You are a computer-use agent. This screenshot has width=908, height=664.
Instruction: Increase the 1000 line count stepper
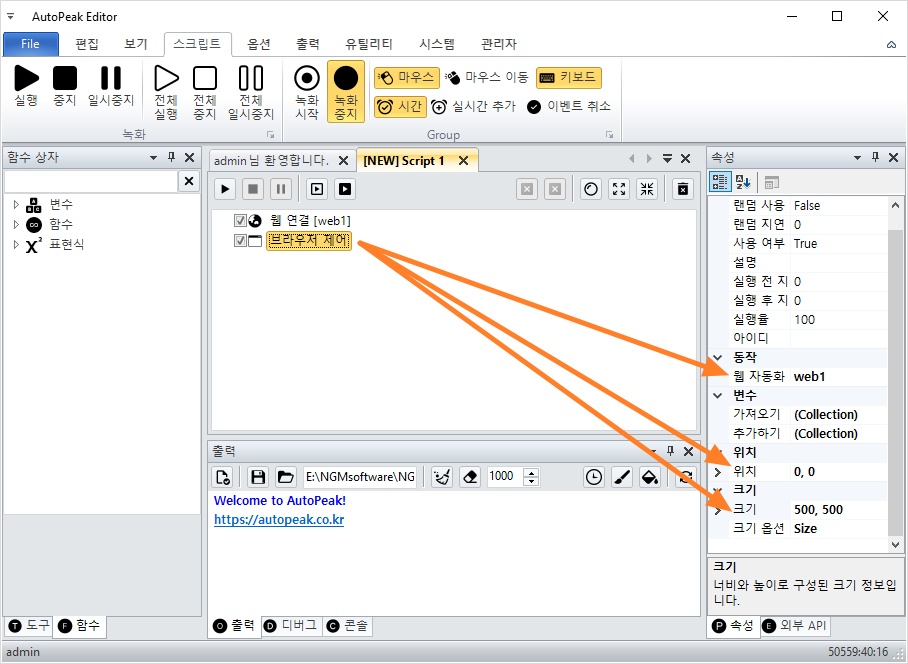tap(531, 472)
